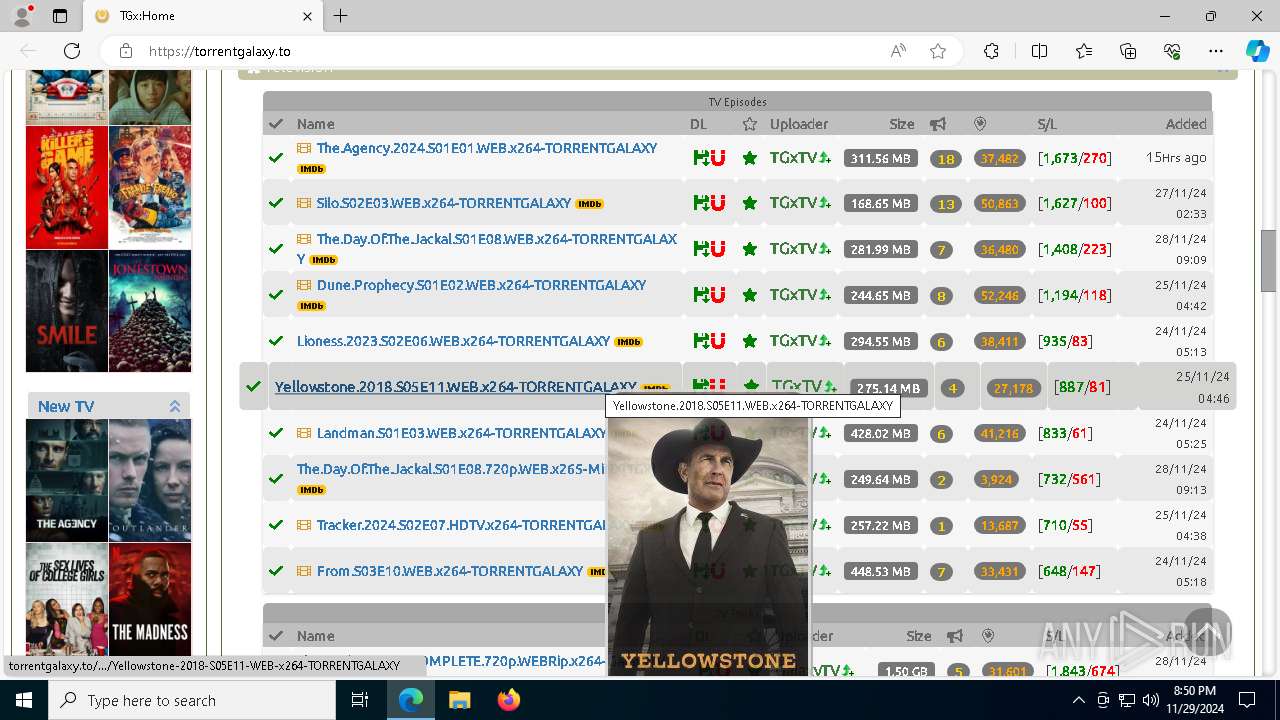Open Read aloud in address bar
1280x720 pixels.
click(898, 51)
